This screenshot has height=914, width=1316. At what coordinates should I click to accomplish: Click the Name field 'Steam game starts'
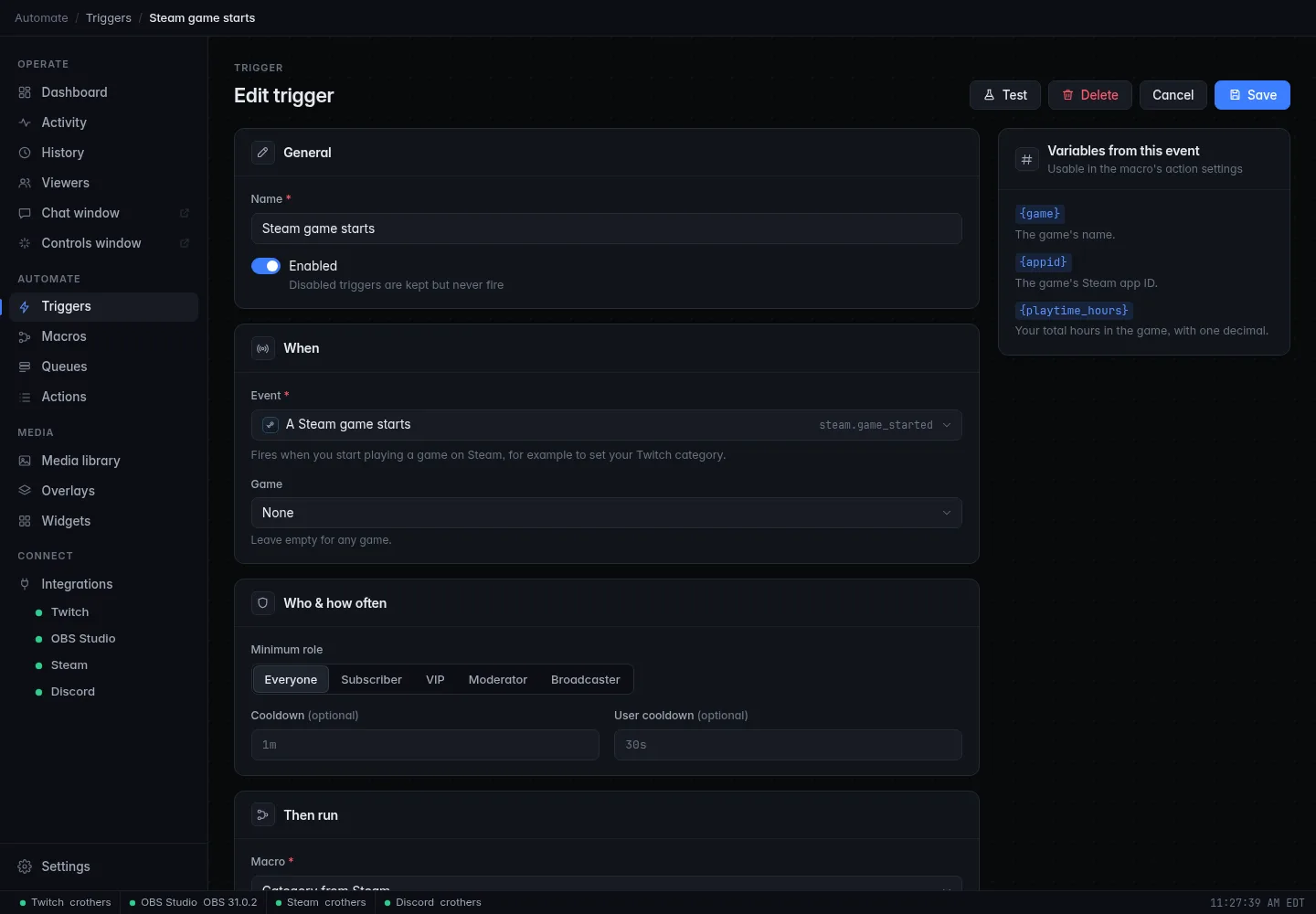(x=607, y=228)
